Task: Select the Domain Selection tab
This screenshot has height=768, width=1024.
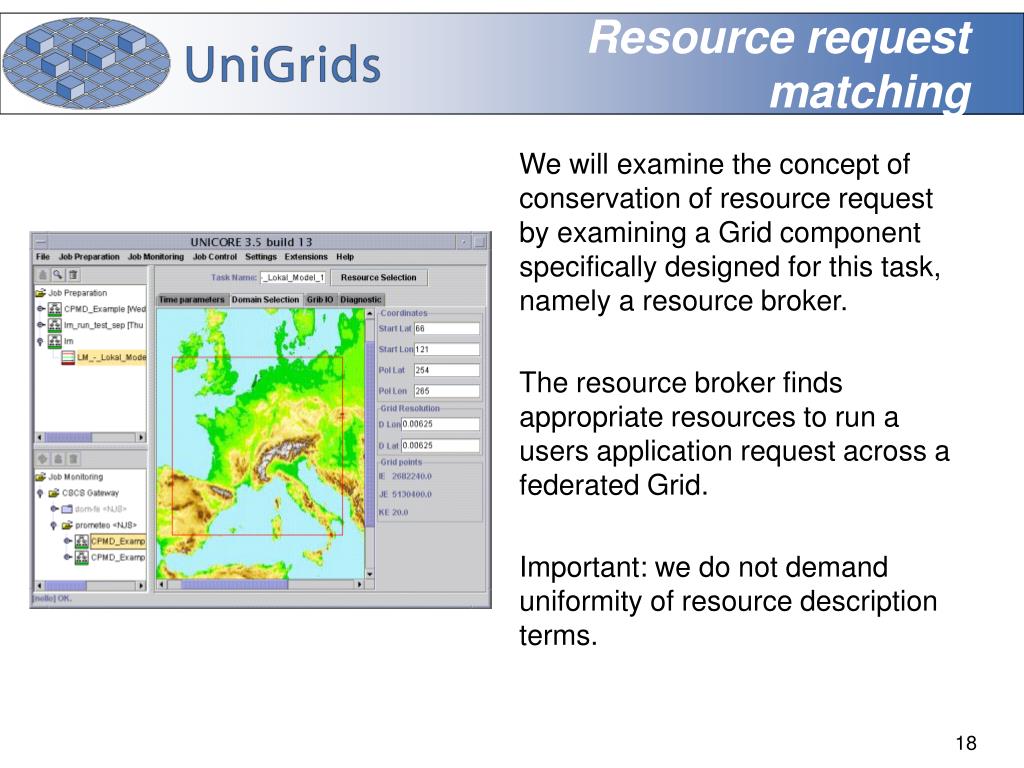Action: tap(265, 299)
